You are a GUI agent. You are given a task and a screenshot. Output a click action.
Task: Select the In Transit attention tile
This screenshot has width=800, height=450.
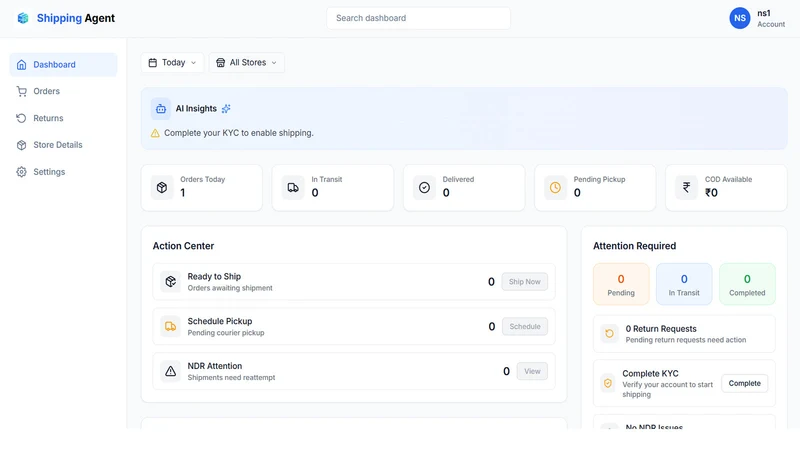pyautogui.click(x=684, y=284)
